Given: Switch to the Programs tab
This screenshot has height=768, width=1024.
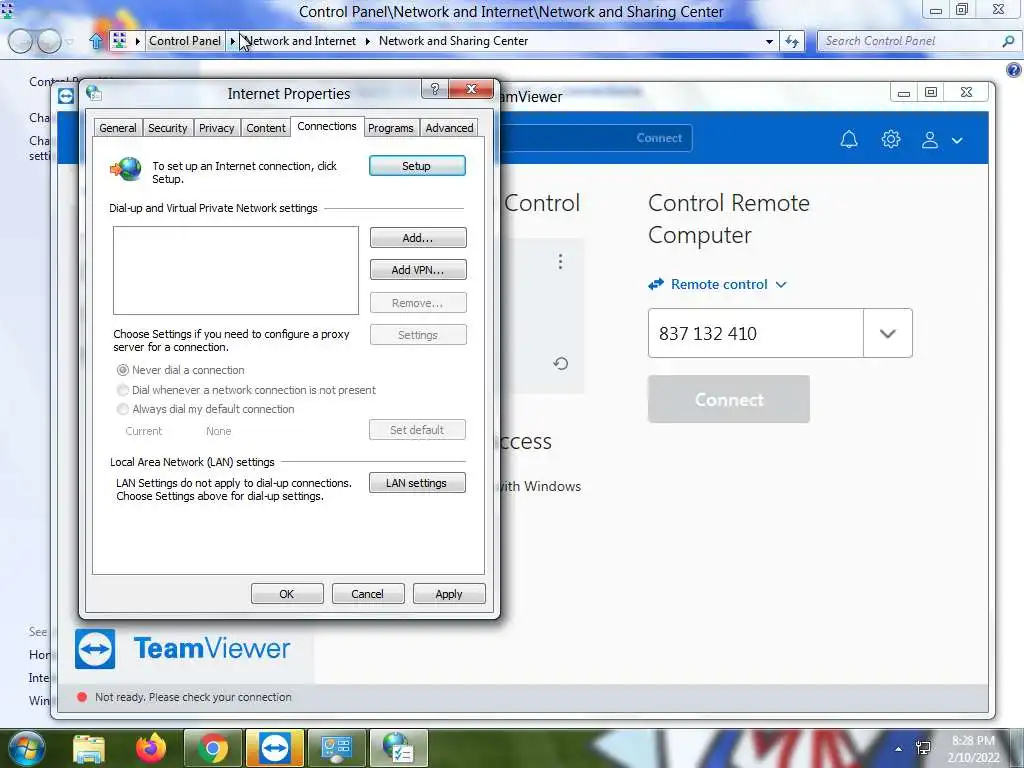Looking at the screenshot, I should (x=391, y=128).
